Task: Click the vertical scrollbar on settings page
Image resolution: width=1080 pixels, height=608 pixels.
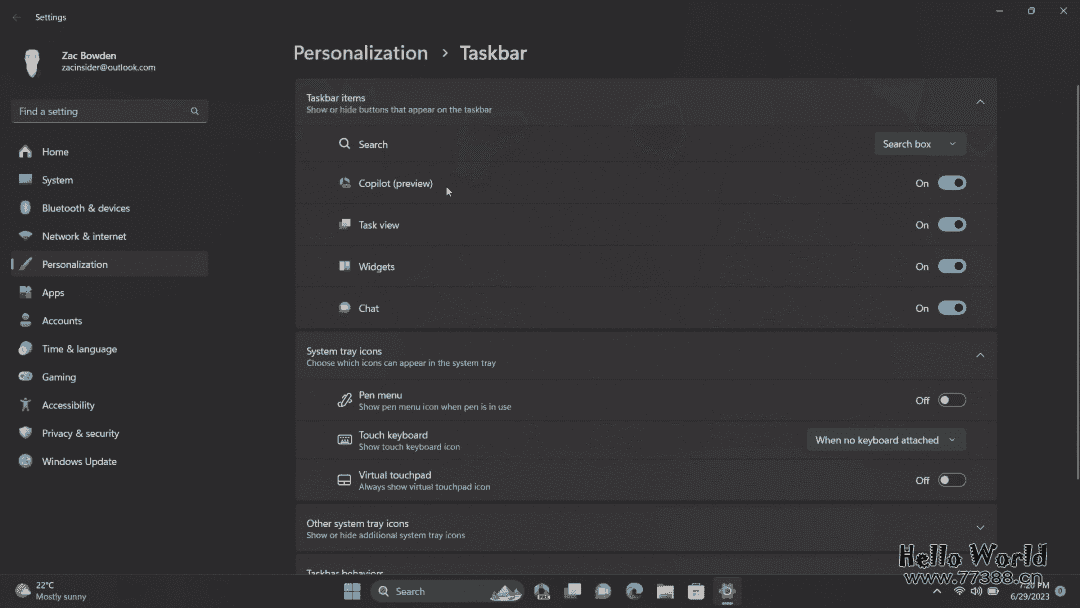Action: tap(1077, 282)
